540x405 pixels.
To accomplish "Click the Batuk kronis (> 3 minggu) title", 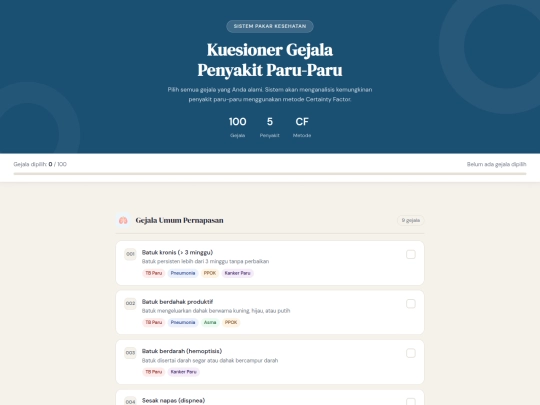I will tap(177, 252).
